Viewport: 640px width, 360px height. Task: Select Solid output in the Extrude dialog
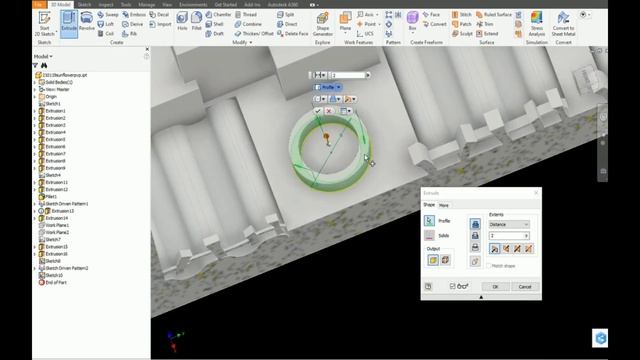coord(433,260)
